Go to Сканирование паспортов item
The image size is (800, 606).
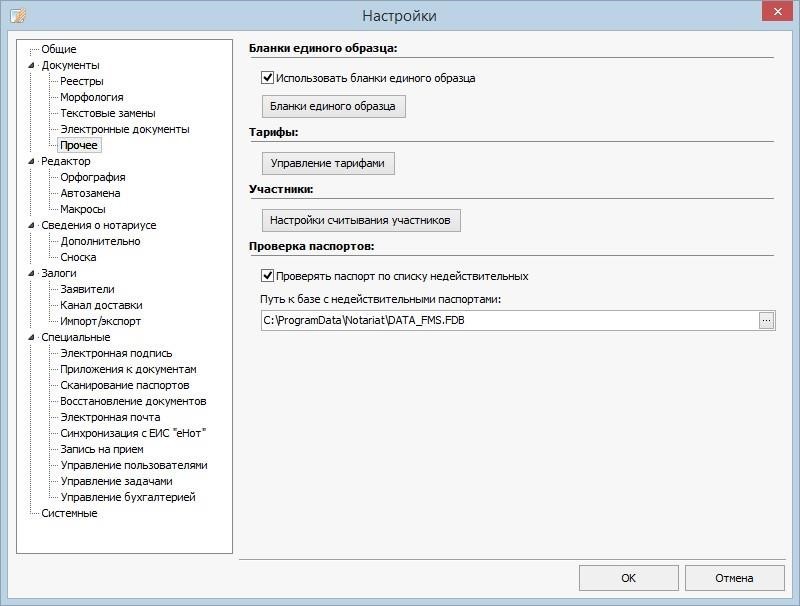click(x=125, y=385)
